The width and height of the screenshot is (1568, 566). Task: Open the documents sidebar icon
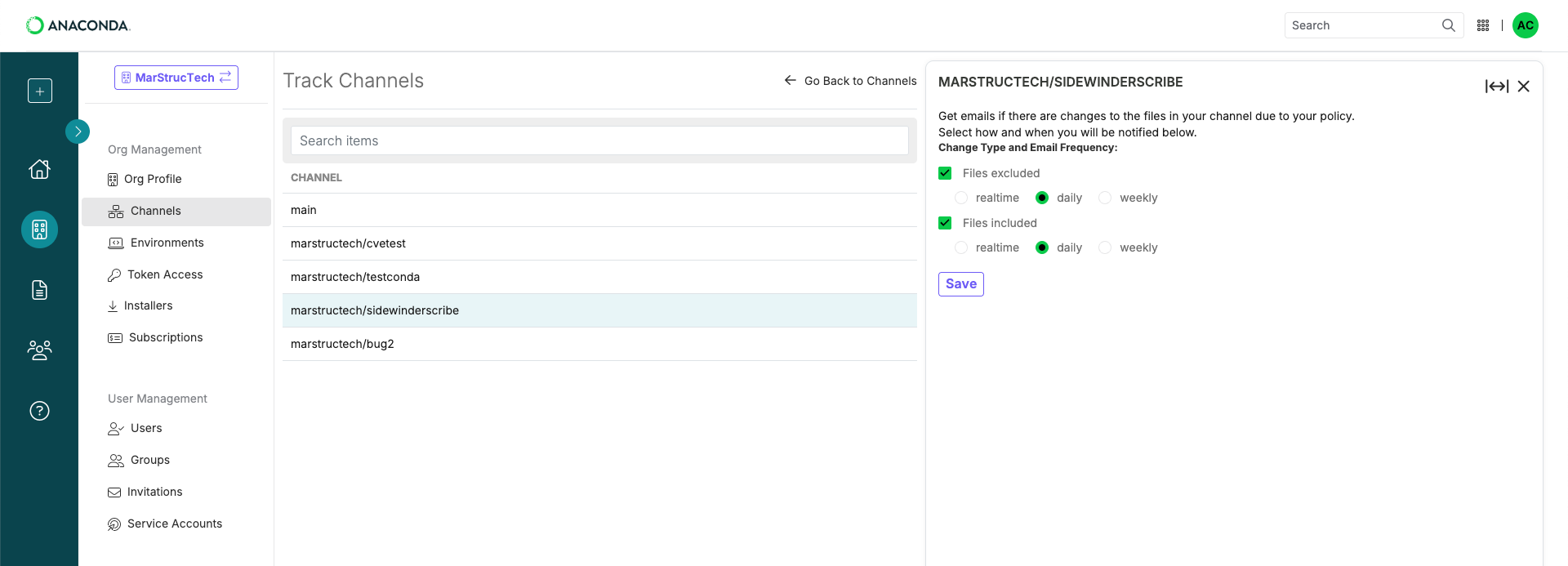(39, 290)
